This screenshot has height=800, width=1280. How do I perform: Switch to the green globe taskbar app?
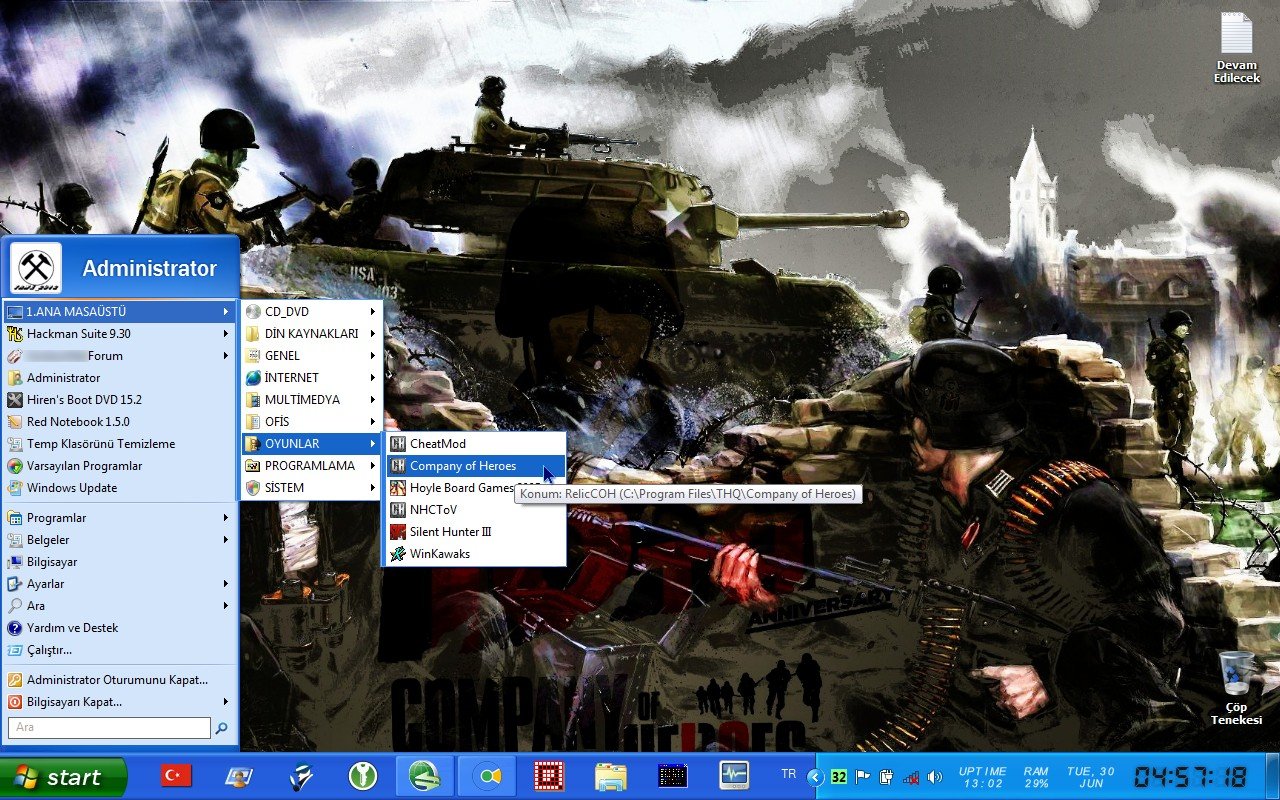(x=425, y=777)
